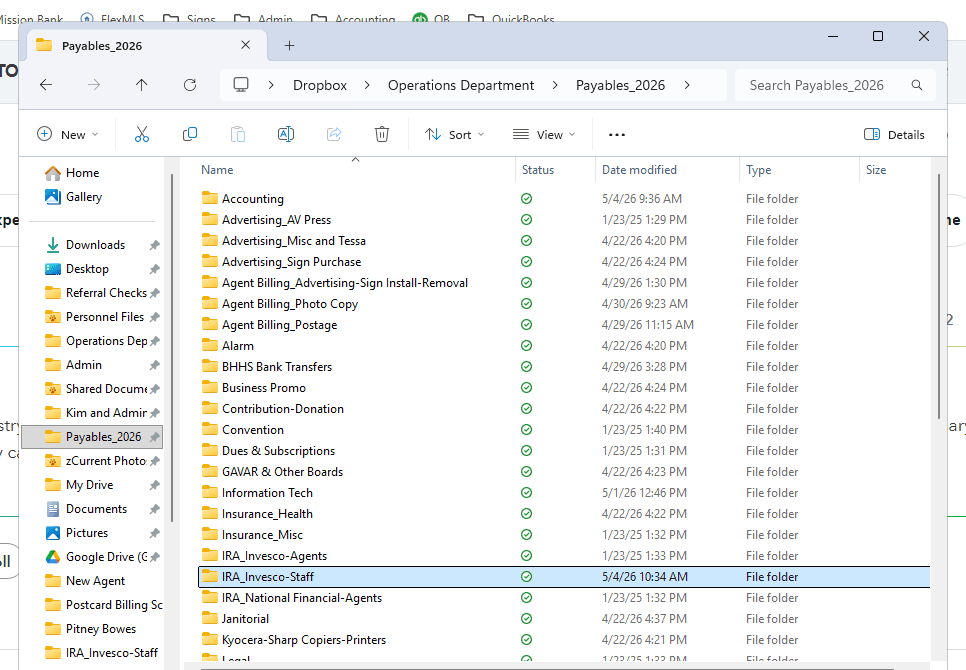
Task: Toggle the Details pane button
Action: click(x=894, y=134)
